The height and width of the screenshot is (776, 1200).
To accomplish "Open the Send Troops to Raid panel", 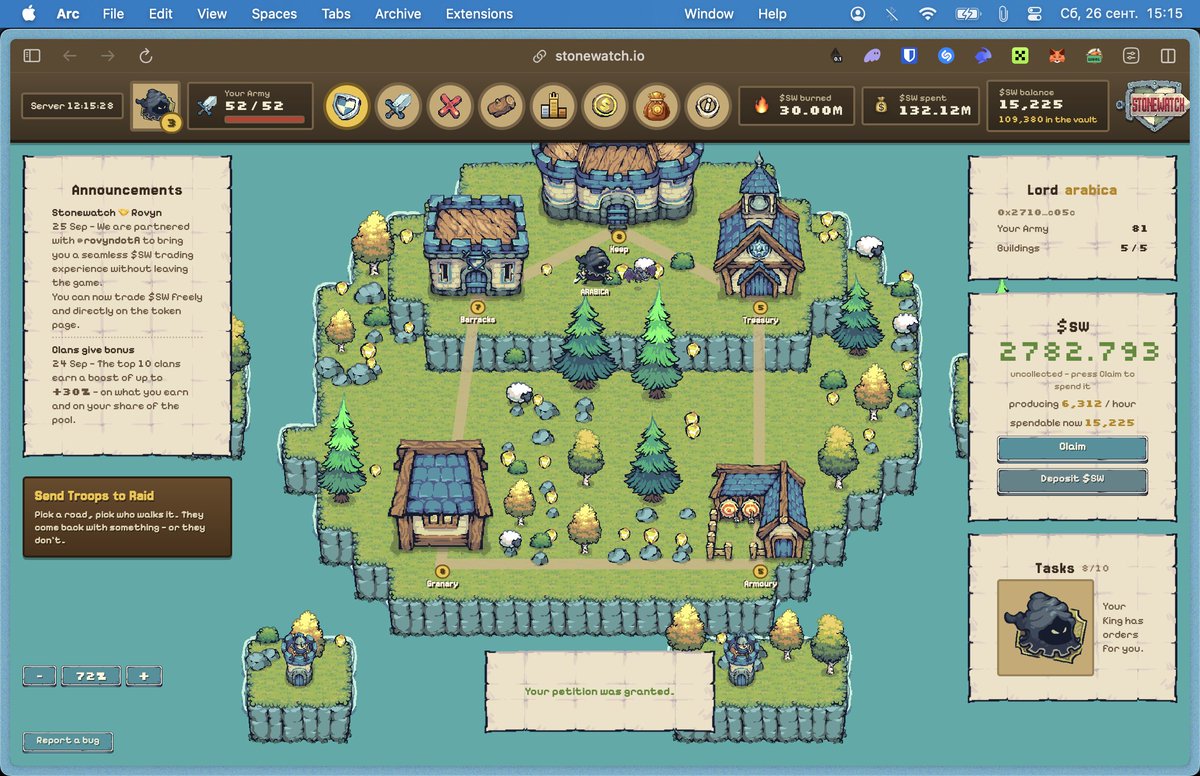I will [127, 517].
